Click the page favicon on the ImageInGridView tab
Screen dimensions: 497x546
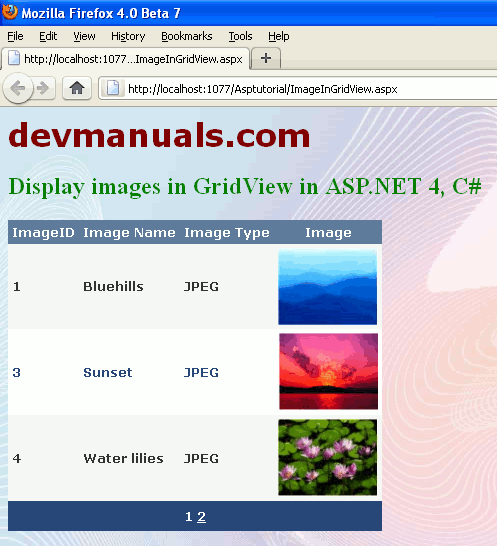[14, 58]
